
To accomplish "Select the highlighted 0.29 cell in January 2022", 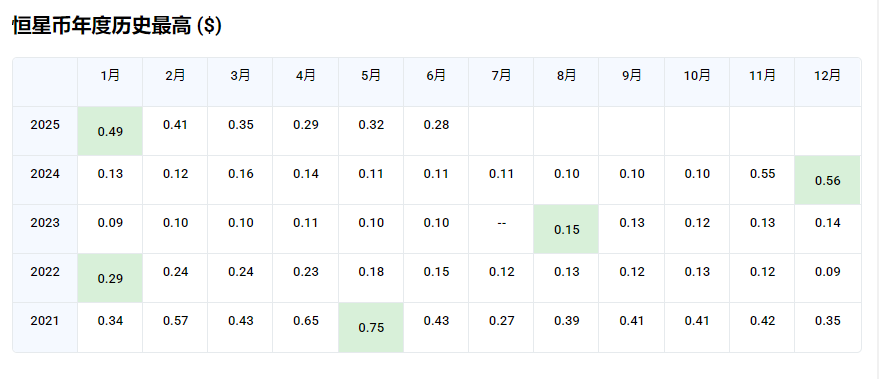I will 110,278.
